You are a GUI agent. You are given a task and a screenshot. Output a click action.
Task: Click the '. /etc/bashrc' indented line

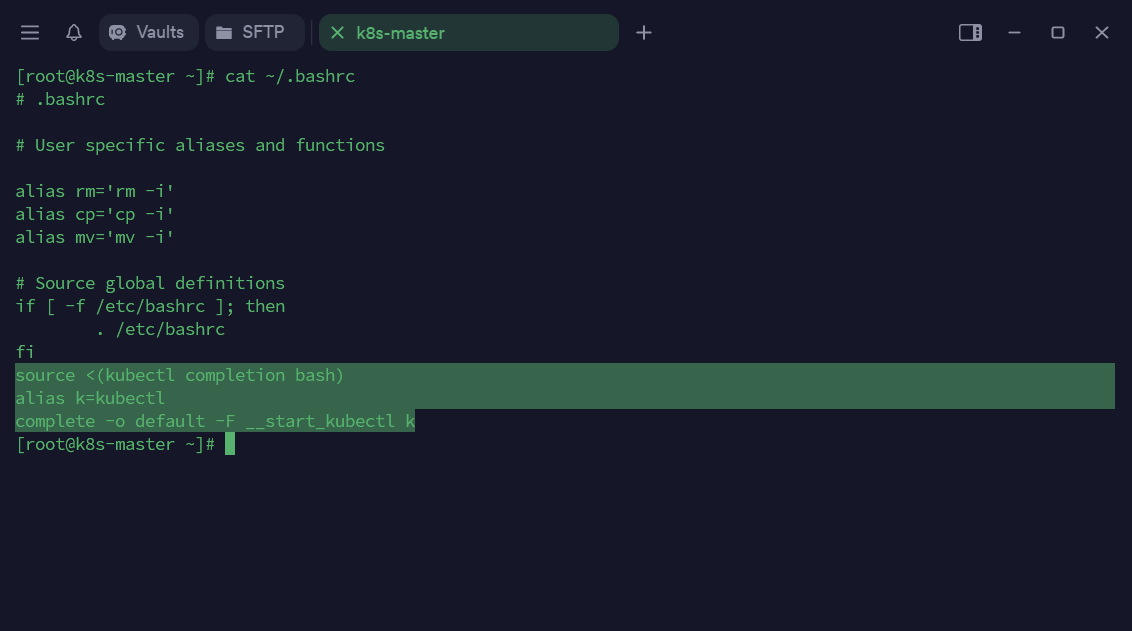(160, 329)
